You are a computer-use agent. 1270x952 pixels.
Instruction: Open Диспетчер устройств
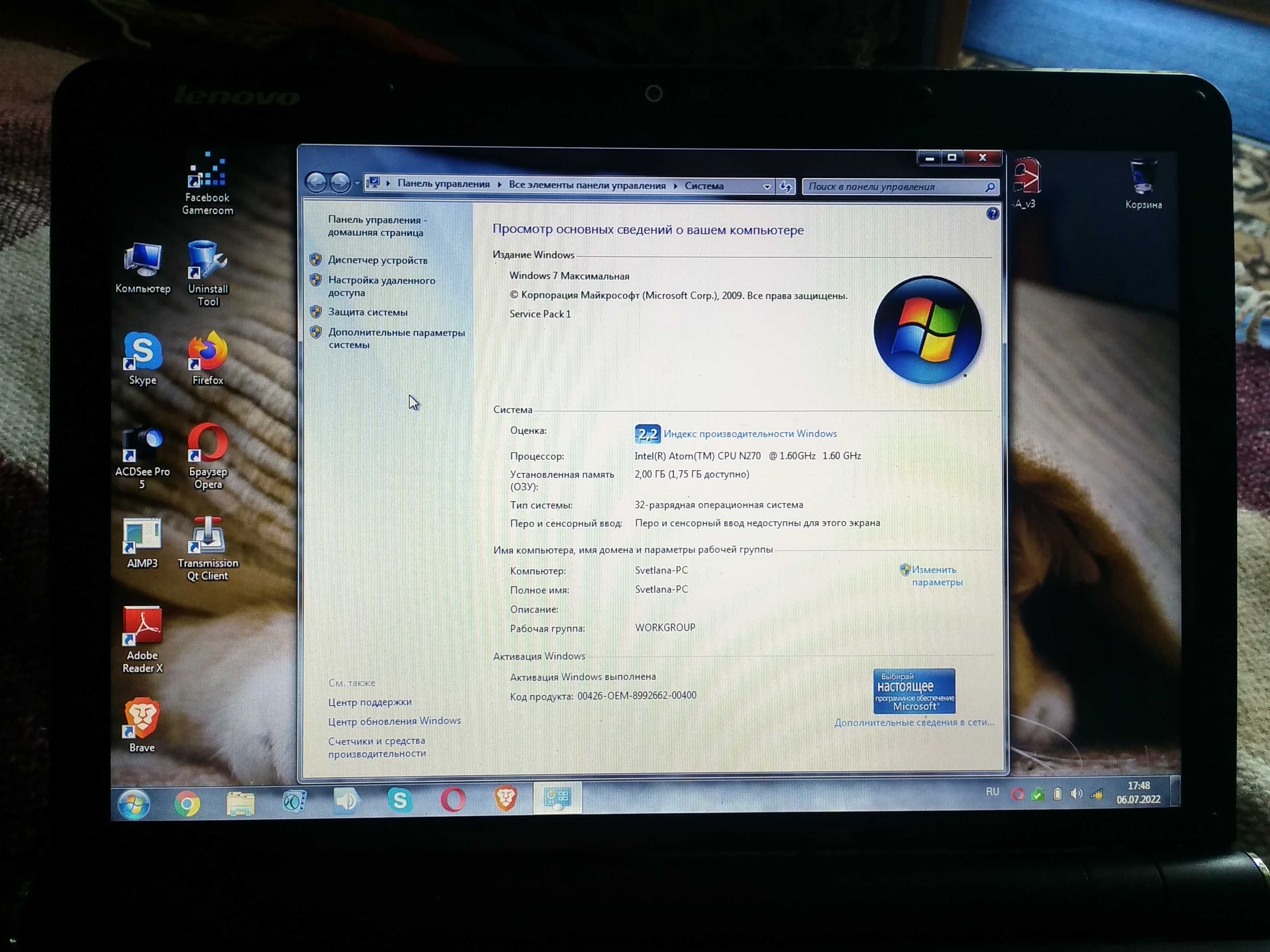377,260
